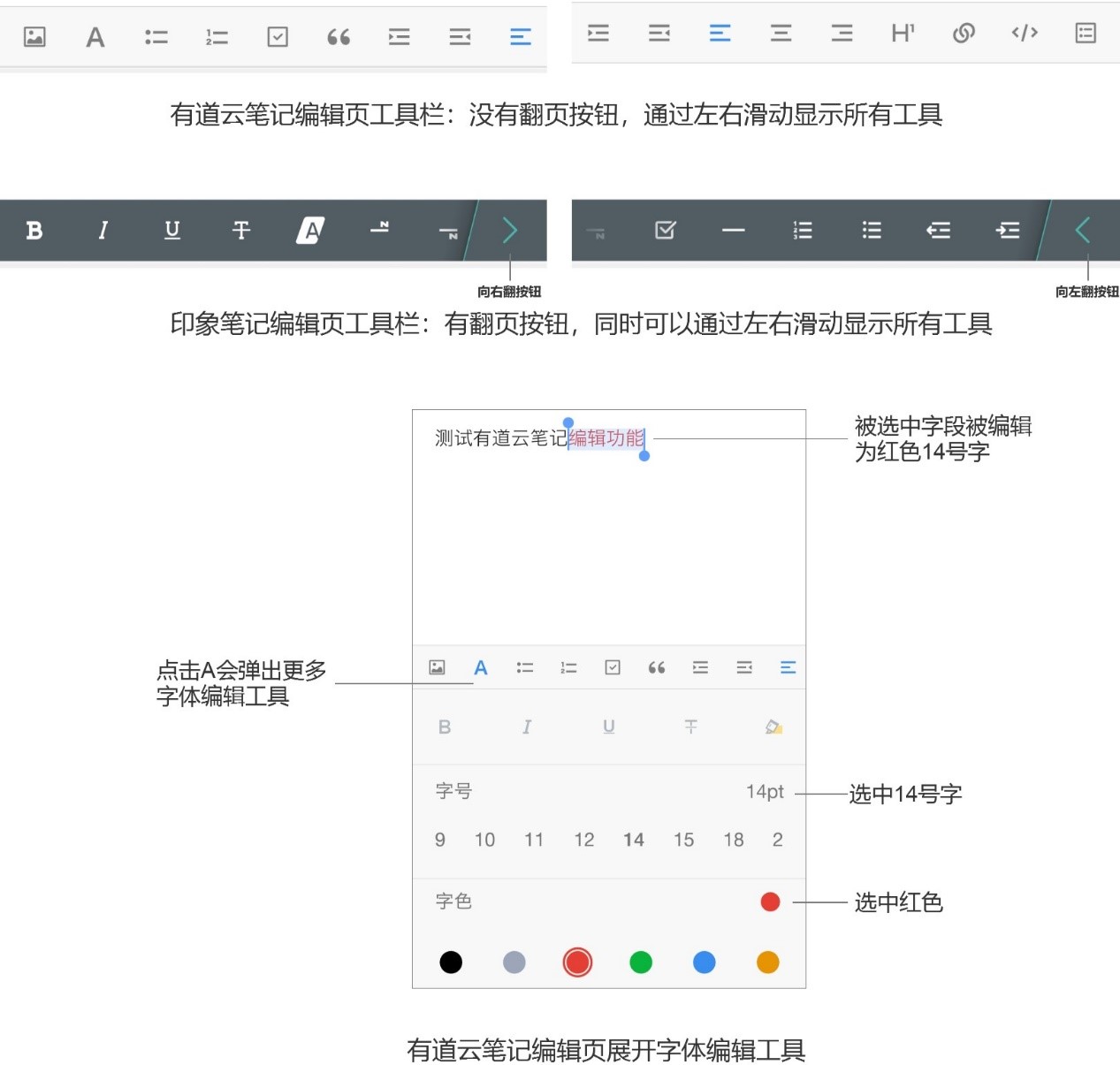Toggle the to-do checkbox in dark toolbar
The width and height of the screenshot is (1120, 1065).
pyautogui.click(x=665, y=231)
